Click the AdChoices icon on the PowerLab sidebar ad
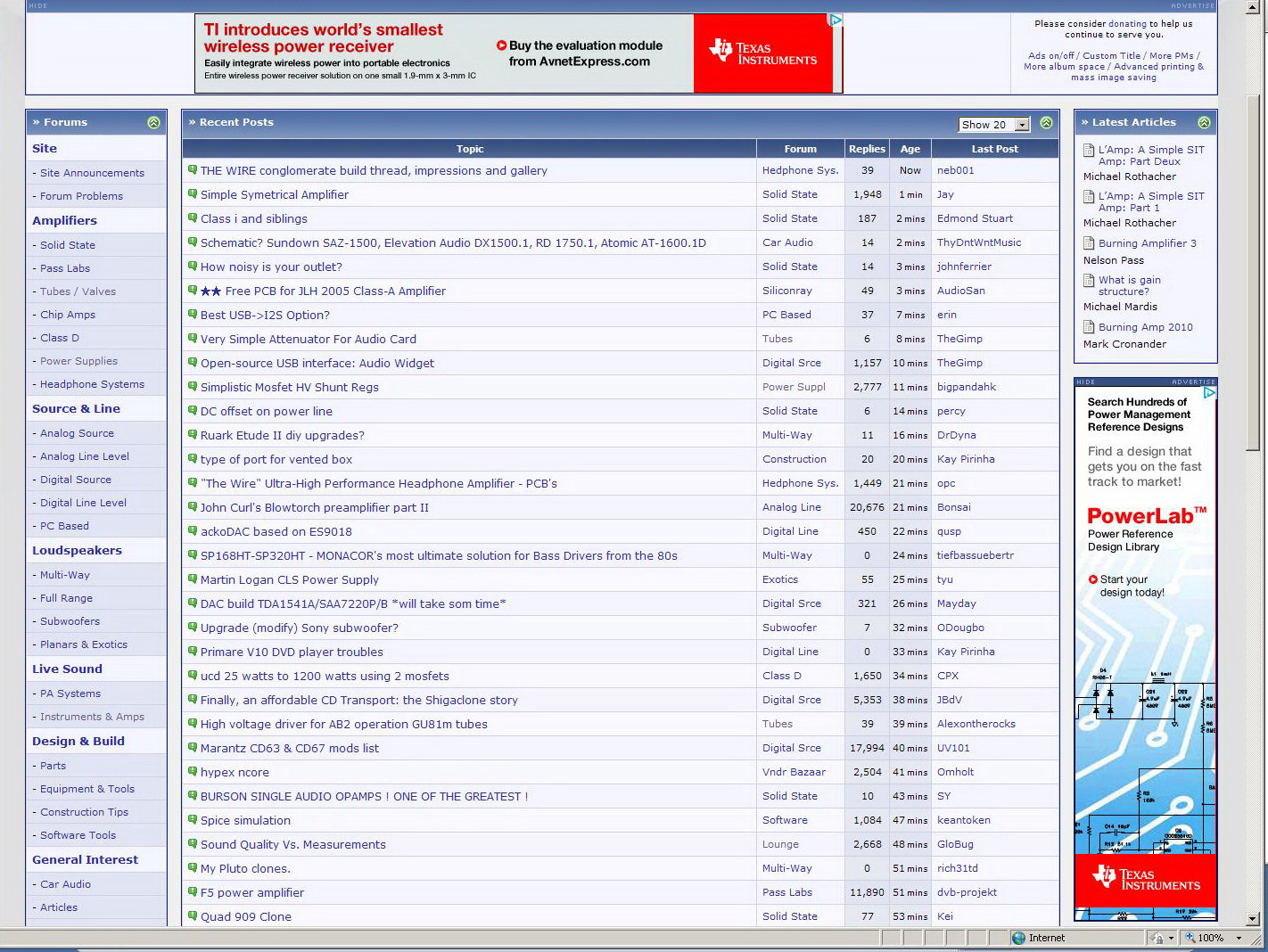 point(1210,392)
